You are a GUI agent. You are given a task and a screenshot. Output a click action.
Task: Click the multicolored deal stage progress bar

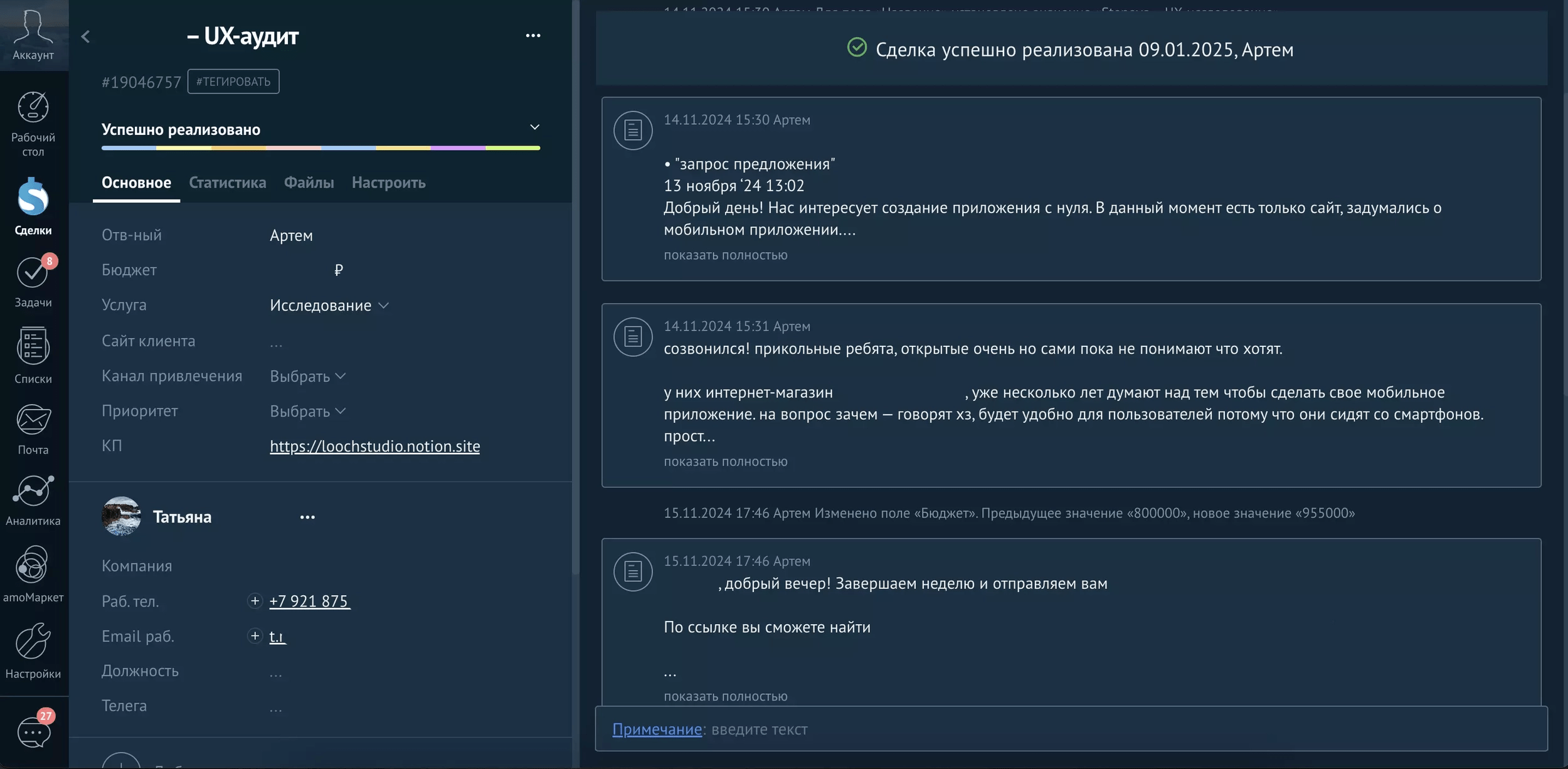click(x=320, y=148)
